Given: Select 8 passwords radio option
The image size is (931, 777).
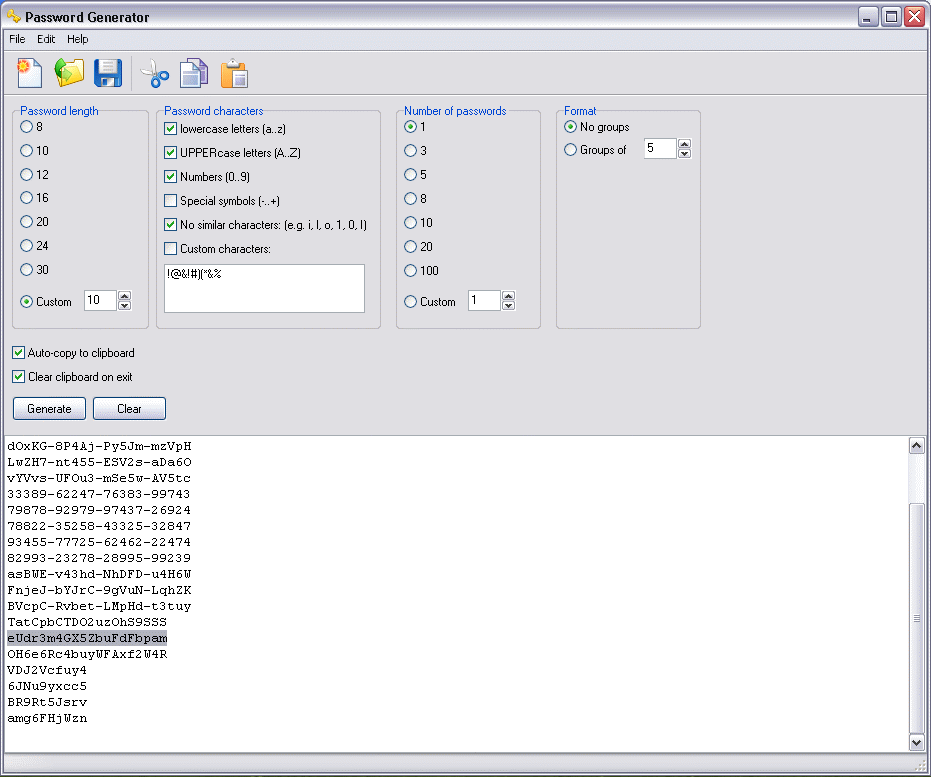Looking at the screenshot, I should tap(410, 198).
